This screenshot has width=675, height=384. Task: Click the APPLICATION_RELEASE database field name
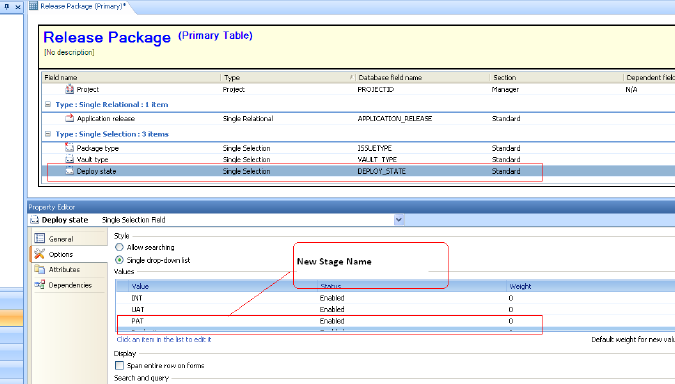(x=395, y=118)
